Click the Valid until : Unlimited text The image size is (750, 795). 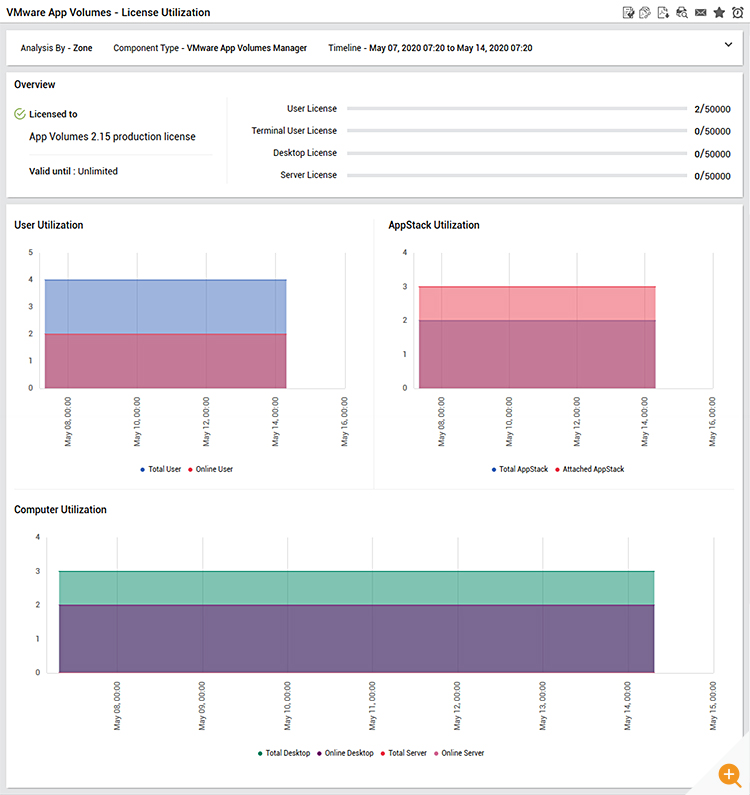tap(73, 171)
